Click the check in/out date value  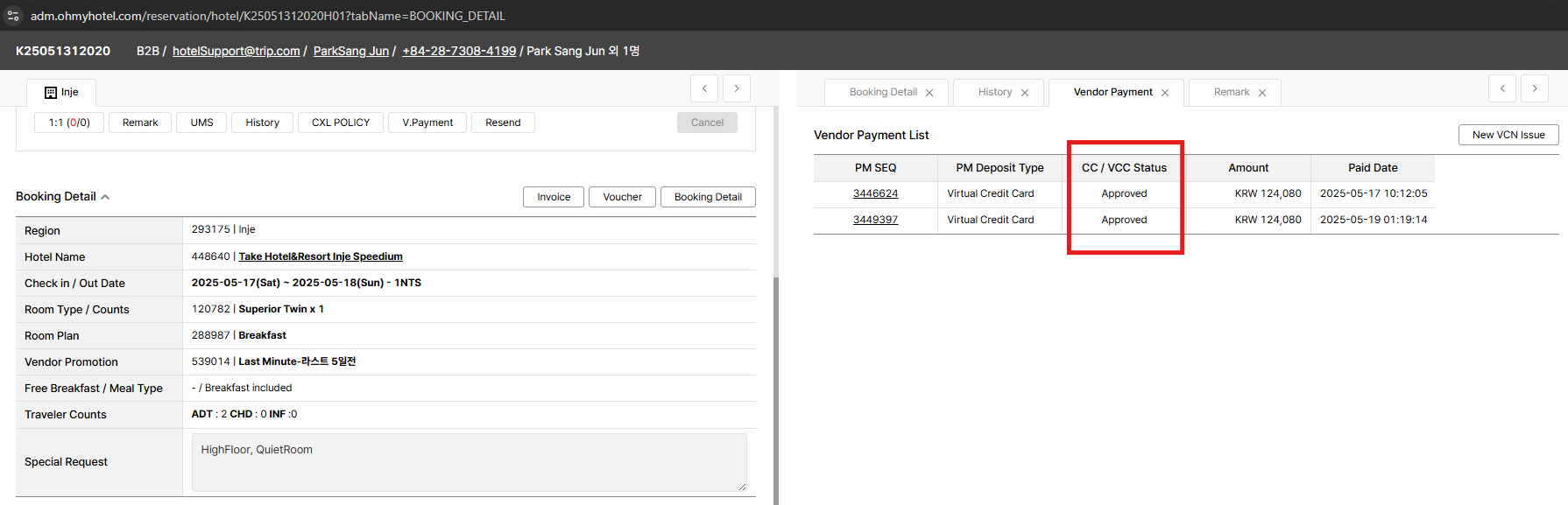307,283
